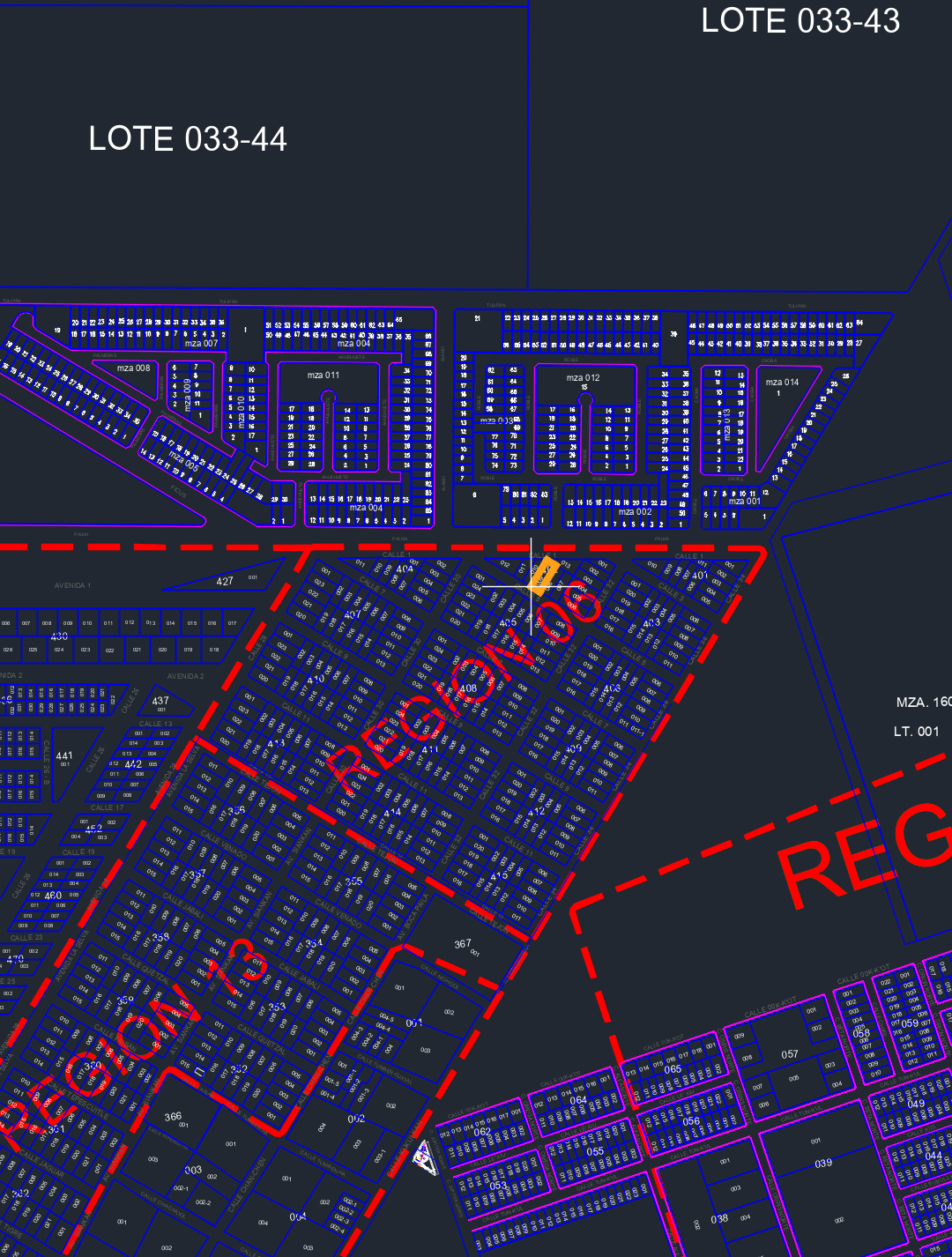
Task: Pick the AVENIDA 1 street label
Action: [72, 585]
